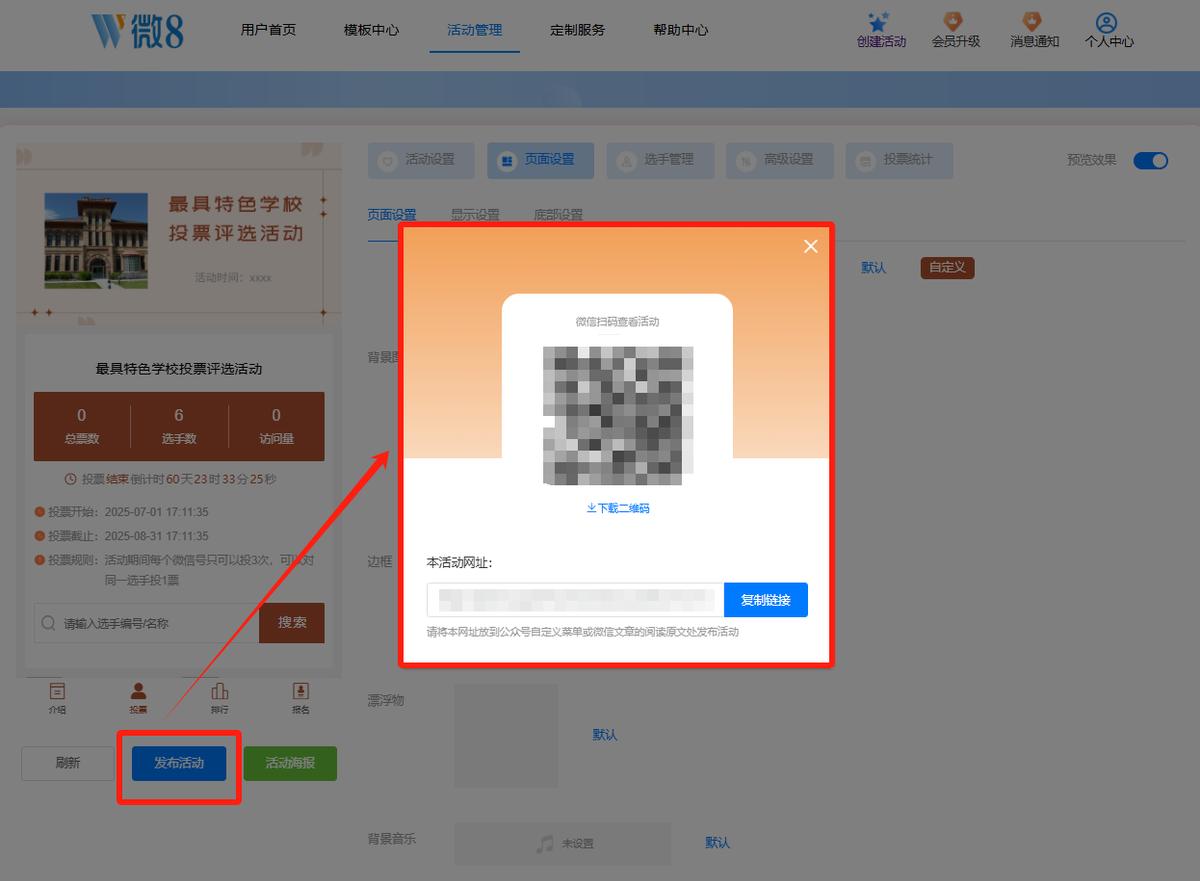
Task: Toggle the 预览效果 switch
Action: coord(1150,161)
